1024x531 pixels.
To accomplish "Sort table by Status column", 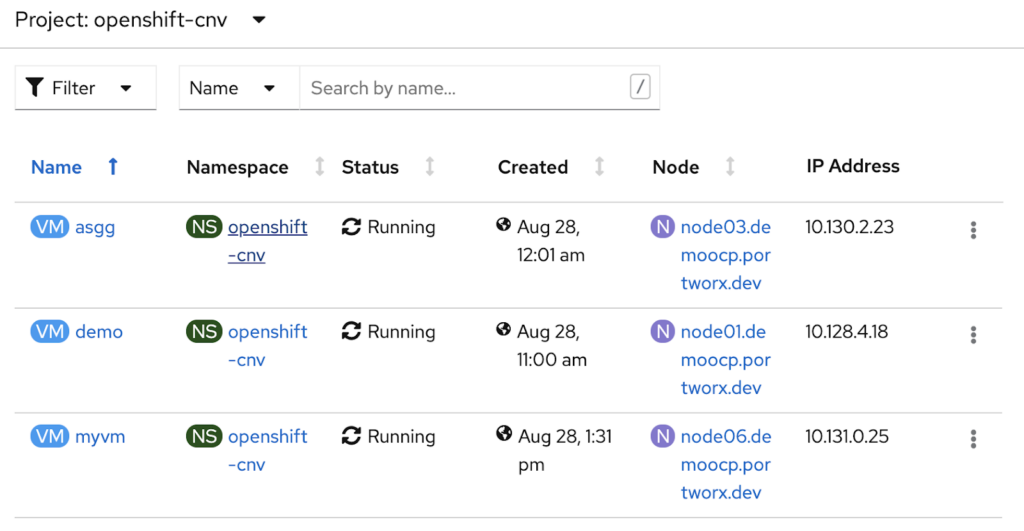I will click(x=430, y=167).
